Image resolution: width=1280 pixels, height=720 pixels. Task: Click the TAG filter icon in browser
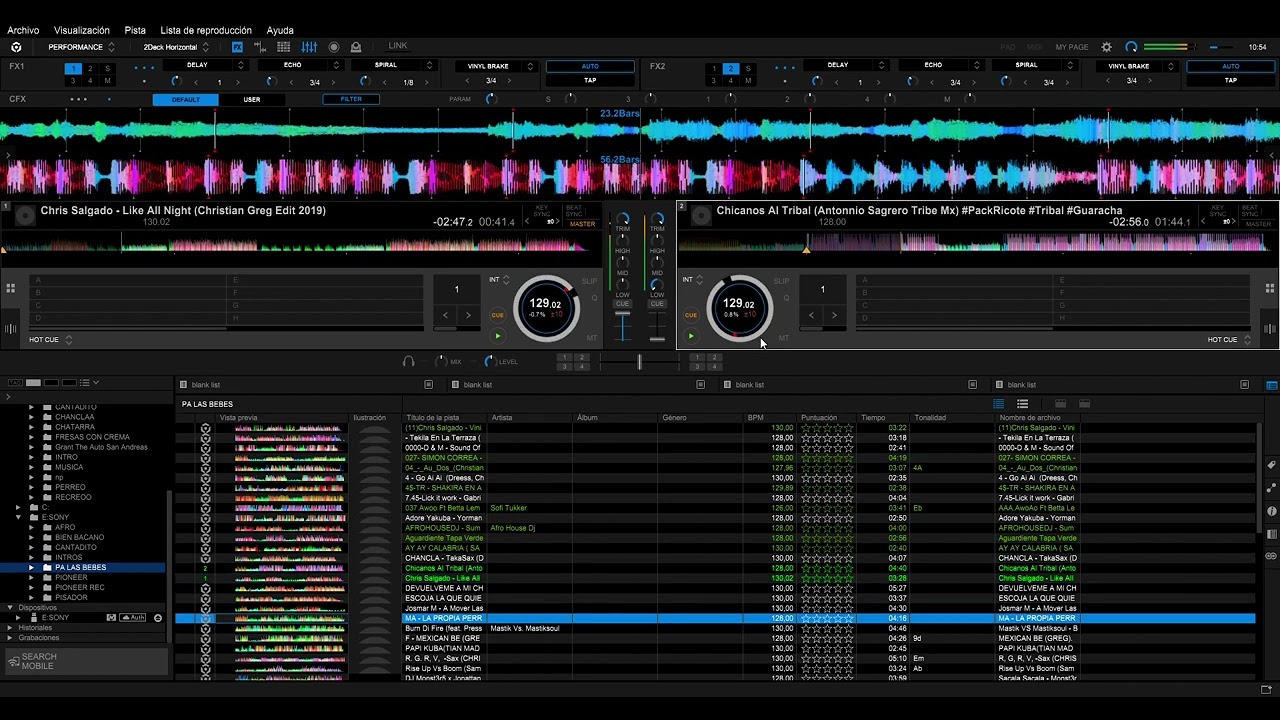point(15,383)
